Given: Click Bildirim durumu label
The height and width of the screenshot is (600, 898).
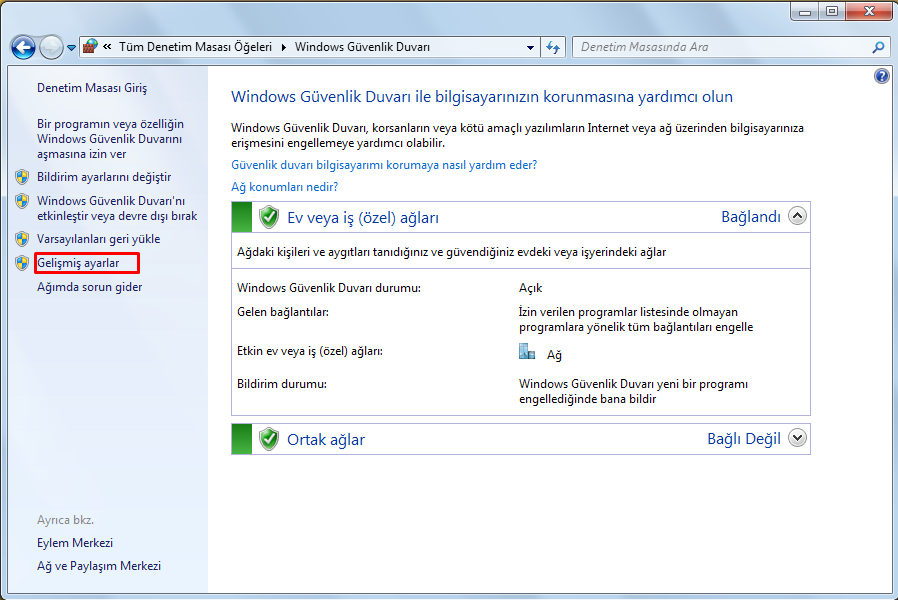Looking at the screenshot, I should click(282, 384).
